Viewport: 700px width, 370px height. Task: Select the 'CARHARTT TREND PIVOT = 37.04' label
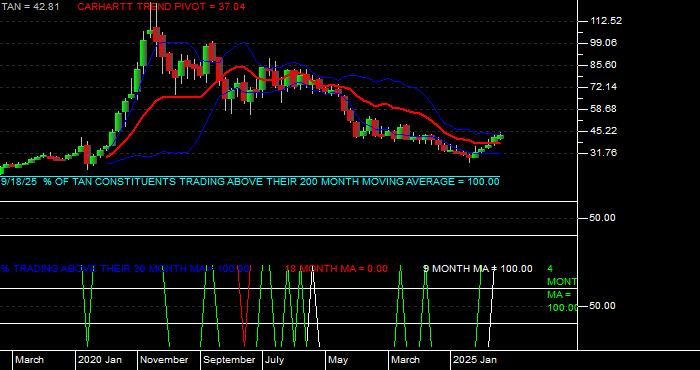coord(161,7)
